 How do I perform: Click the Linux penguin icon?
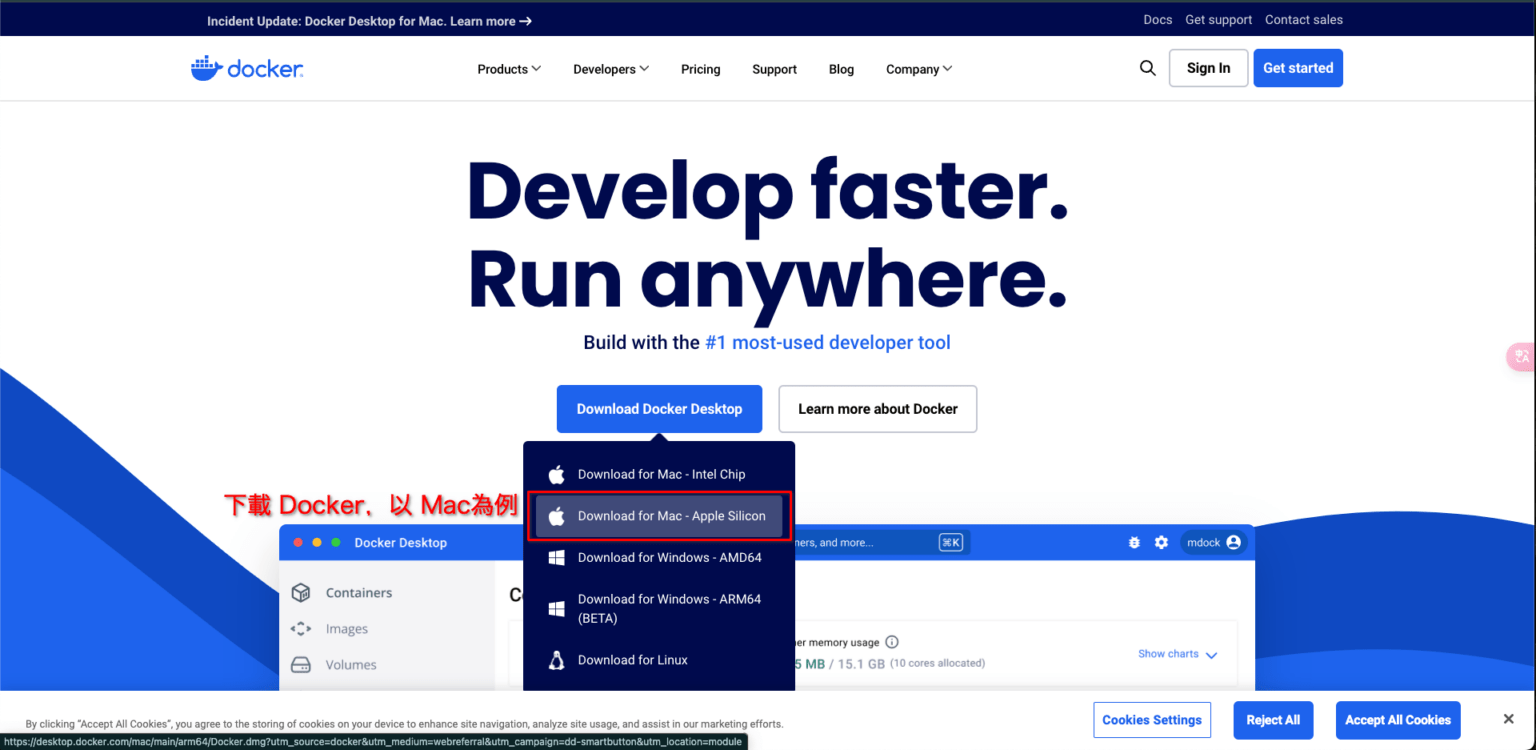(x=557, y=660)
